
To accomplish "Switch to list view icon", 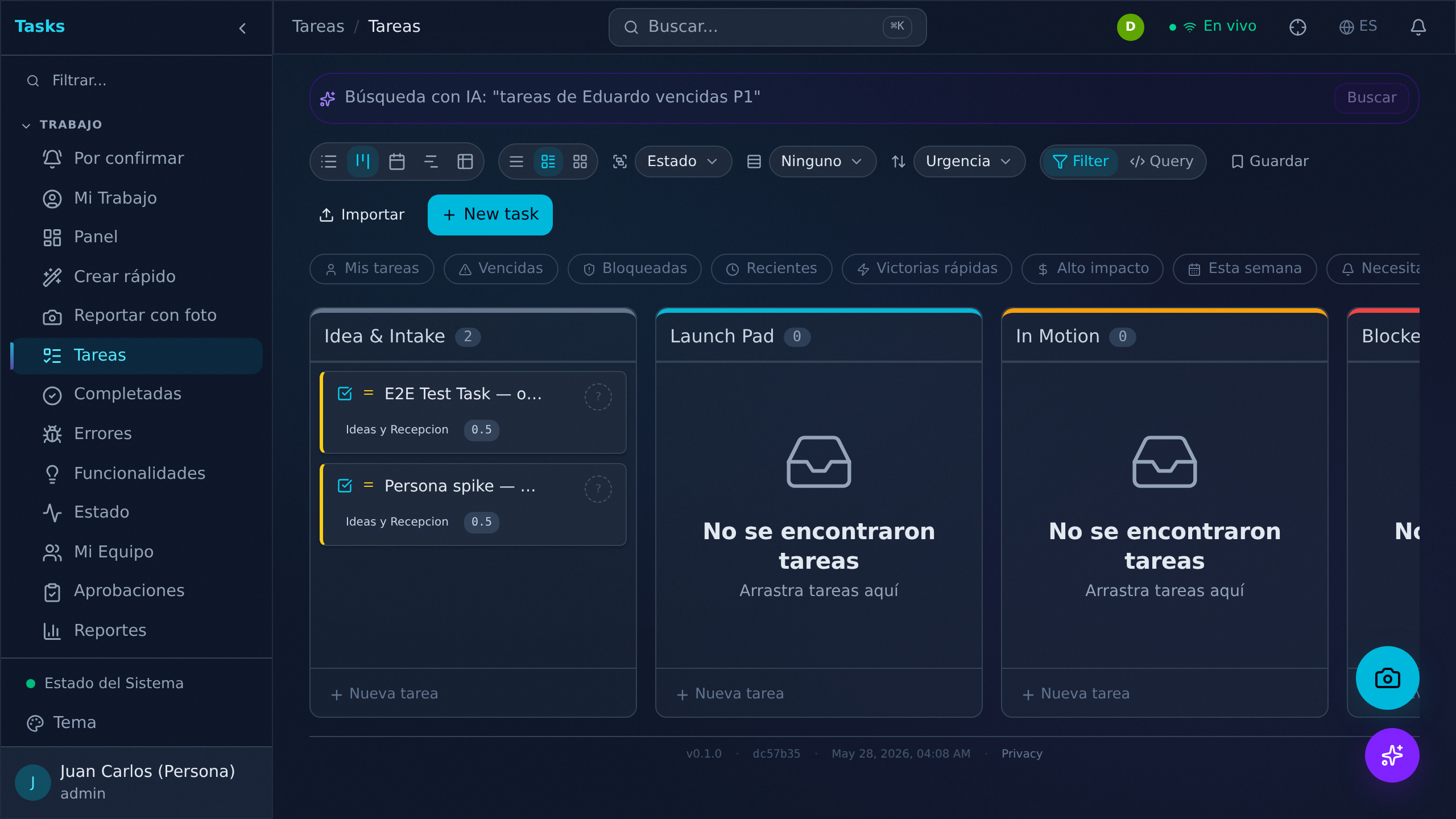I will [x=329, y=162].
